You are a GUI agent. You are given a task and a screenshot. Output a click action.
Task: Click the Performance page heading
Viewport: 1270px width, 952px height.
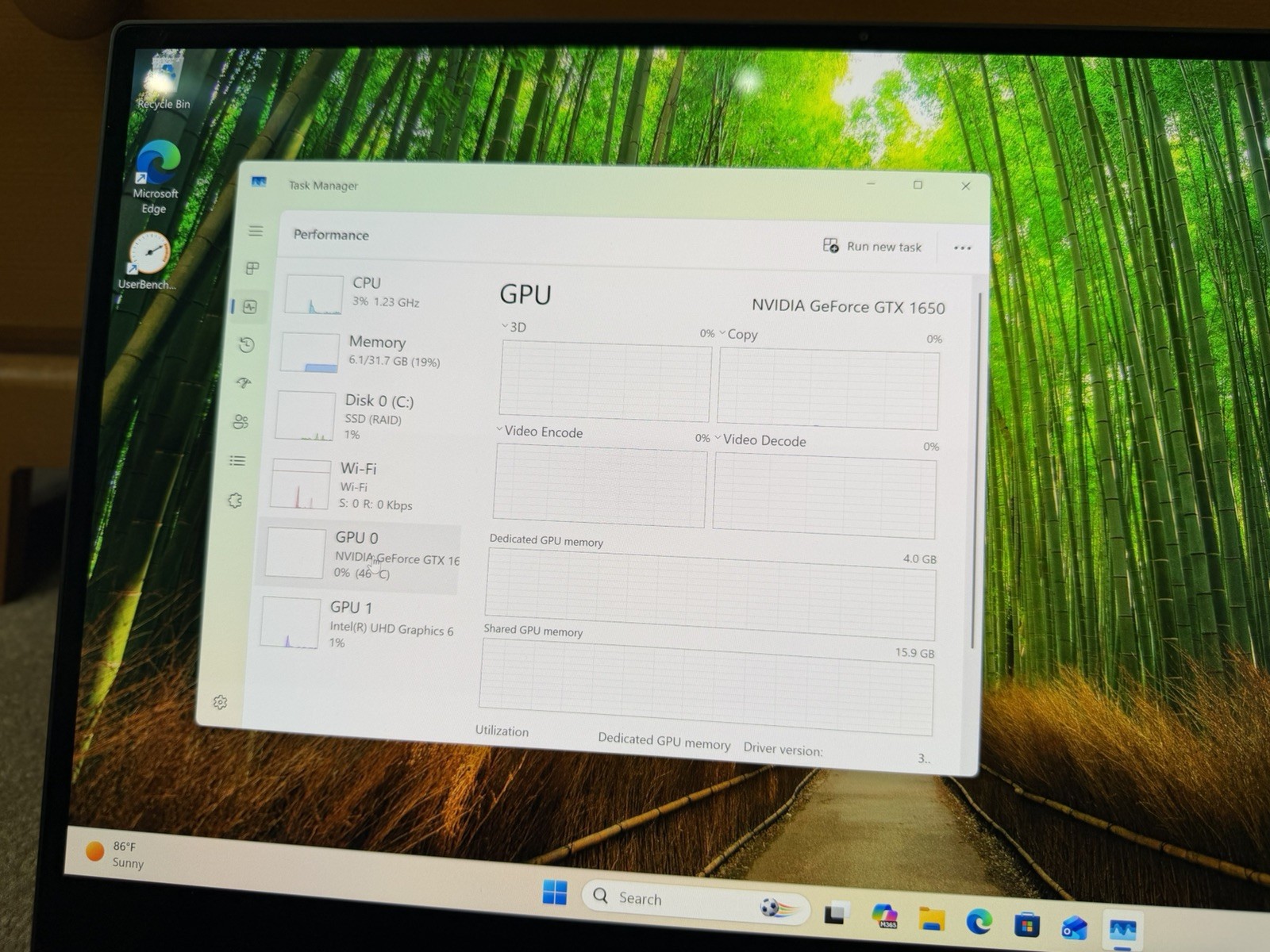click(331, 235)
